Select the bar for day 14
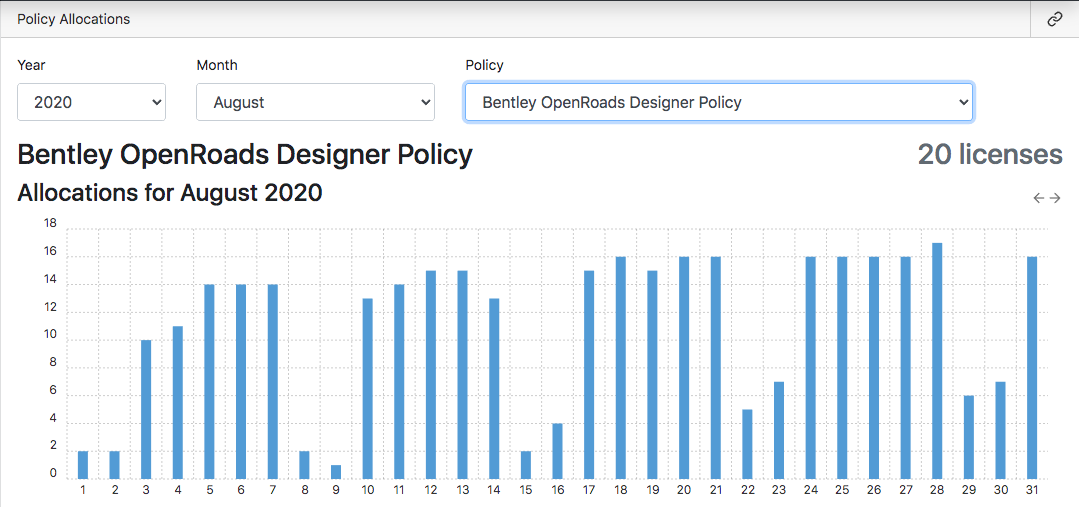This screenshot has width=1079, height=507. pos(495,389)
